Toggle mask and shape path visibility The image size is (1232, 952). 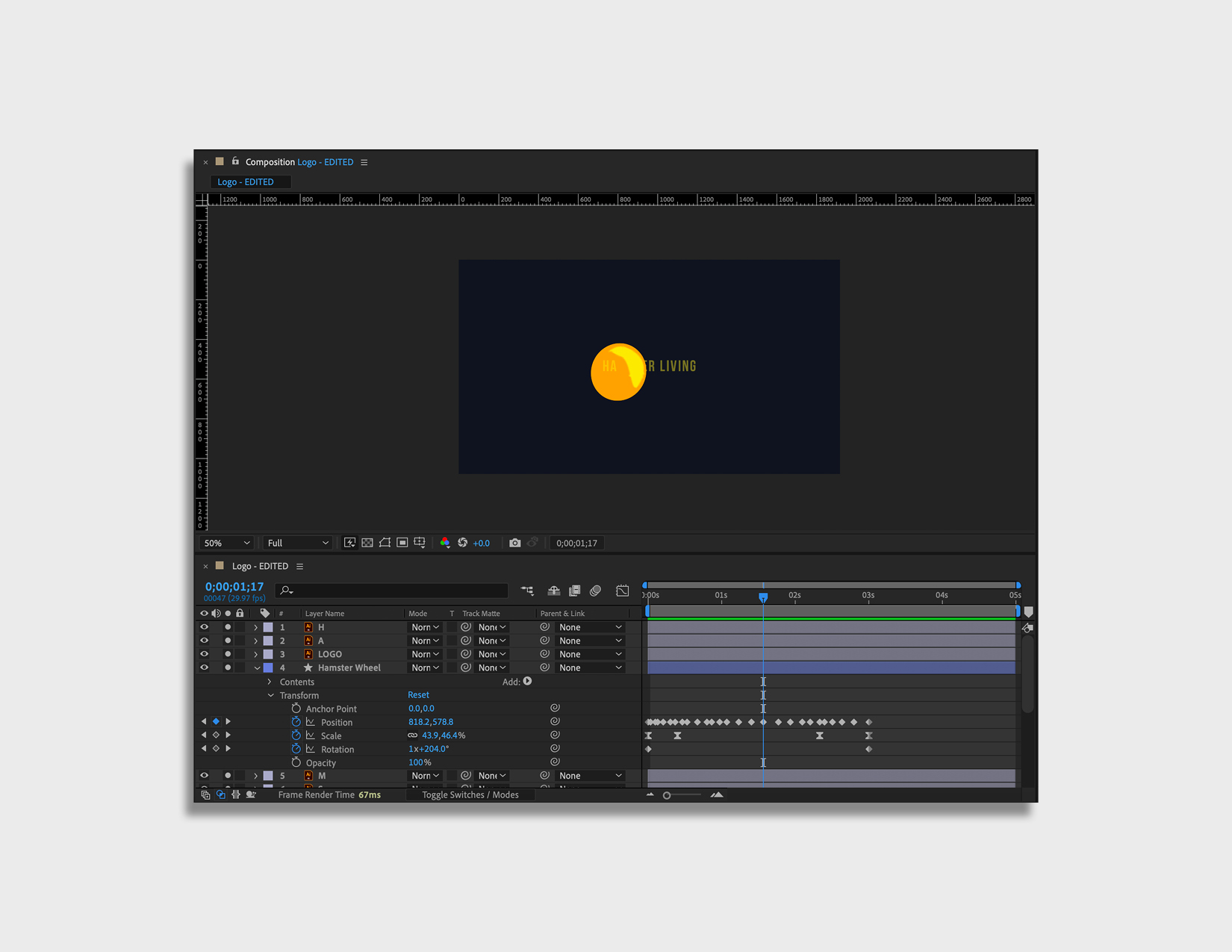pyautogui.click(x=385, y=543)
